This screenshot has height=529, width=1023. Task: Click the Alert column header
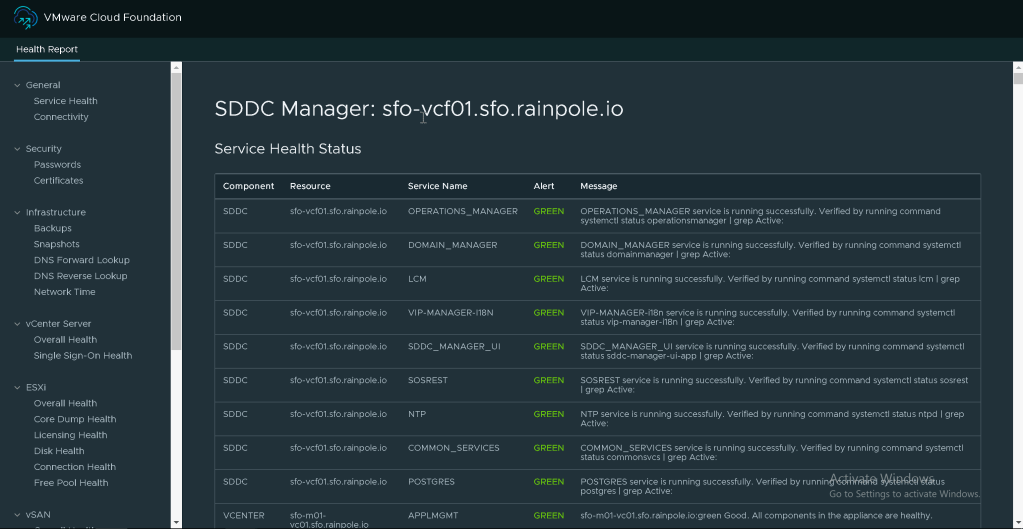click(543, 186)
